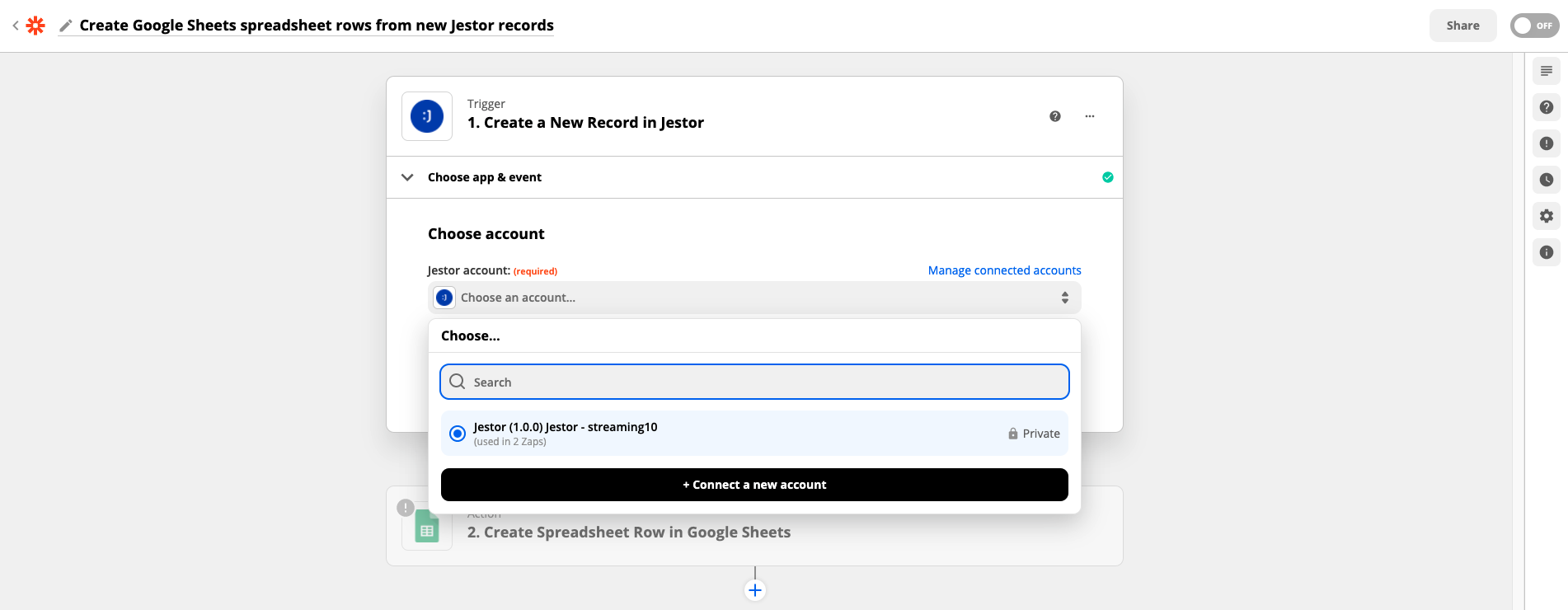The height and width of the screenshot is (610, 1568).
Task: Open Manage connected accounts link
Action: coord(1004,270)
